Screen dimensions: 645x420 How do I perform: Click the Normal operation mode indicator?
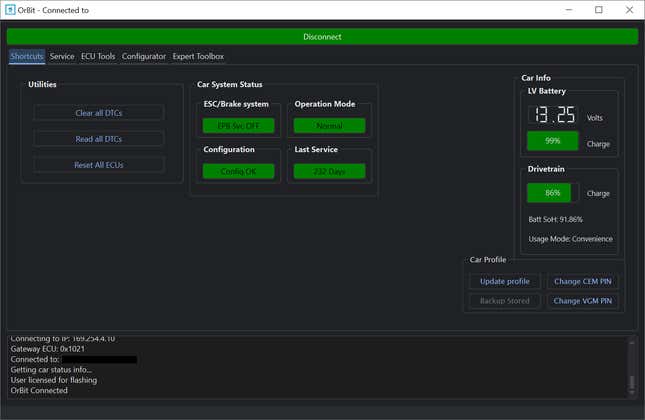tap(329, 126)
